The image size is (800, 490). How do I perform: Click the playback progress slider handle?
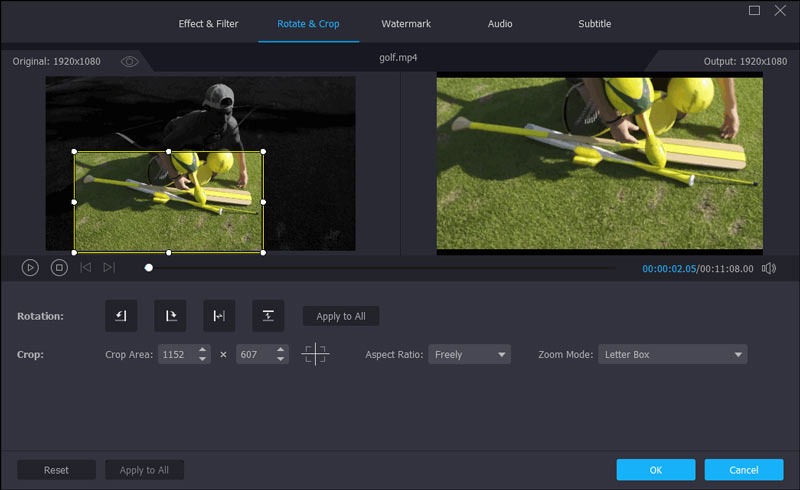pos(149,268)
